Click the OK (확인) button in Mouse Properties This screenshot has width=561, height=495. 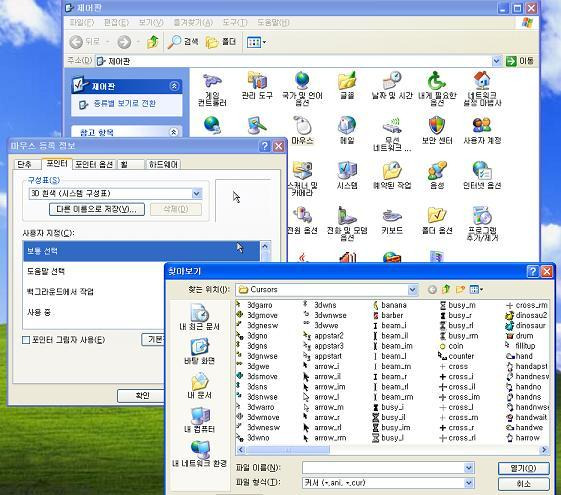point(142,396)
